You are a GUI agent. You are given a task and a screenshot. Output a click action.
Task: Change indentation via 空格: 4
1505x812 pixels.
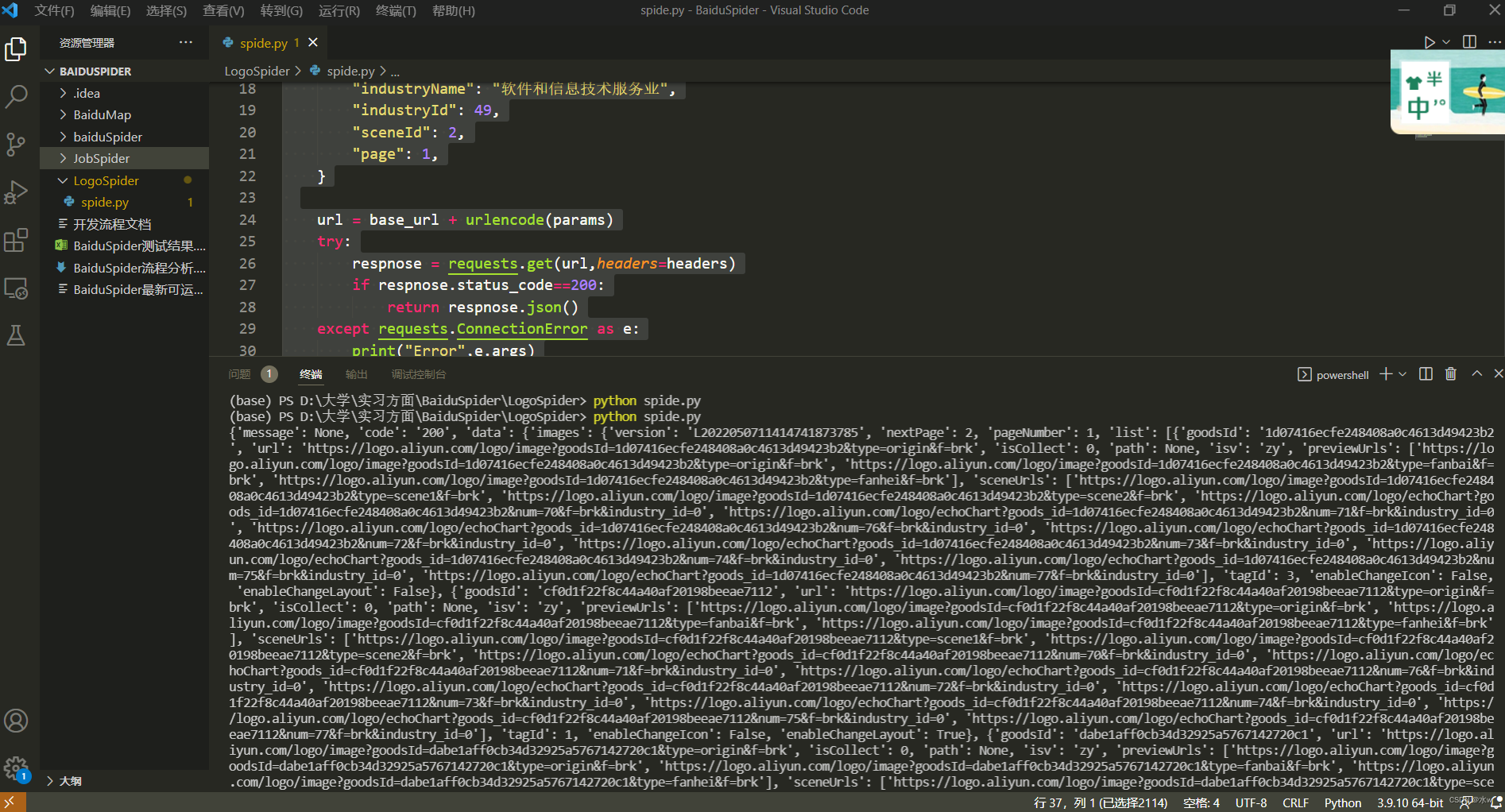(x=1201, y=803)
